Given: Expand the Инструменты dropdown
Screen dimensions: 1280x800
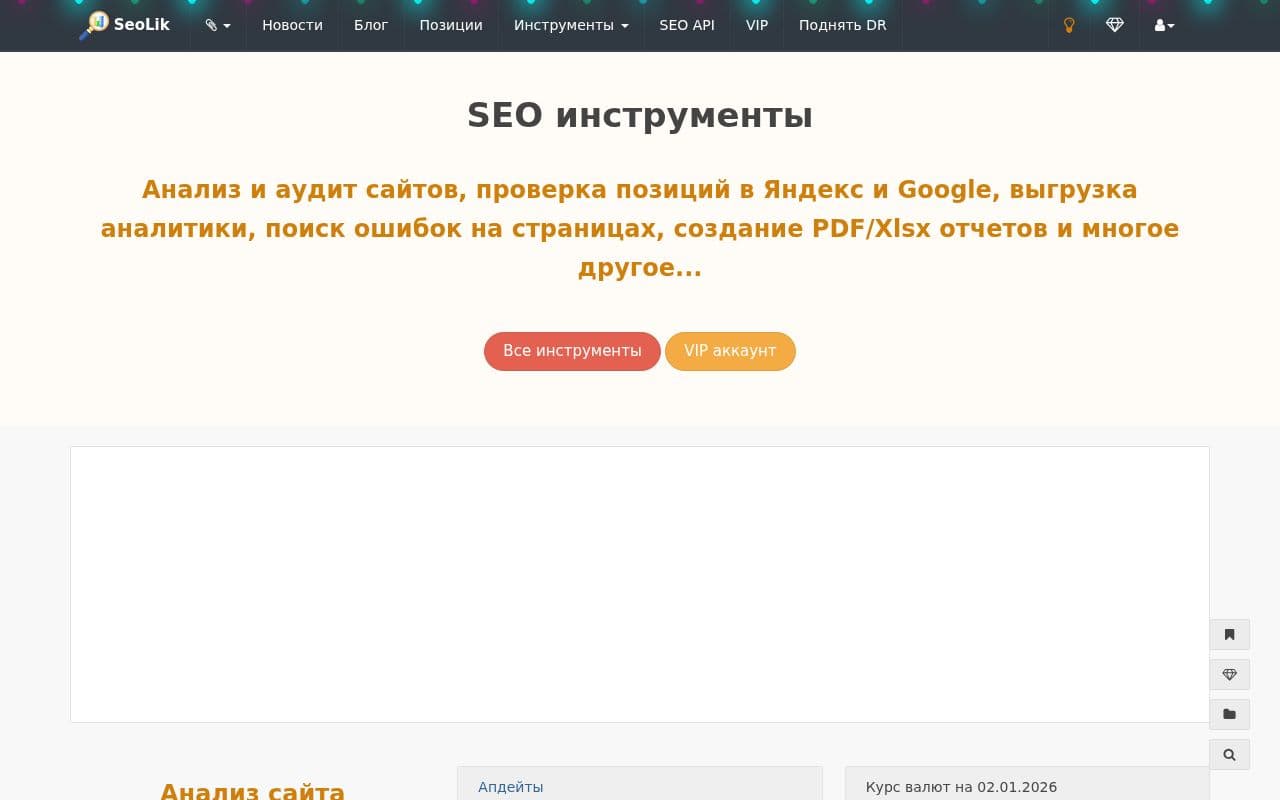Looking at the screenshot, I should tap(571, 25).
